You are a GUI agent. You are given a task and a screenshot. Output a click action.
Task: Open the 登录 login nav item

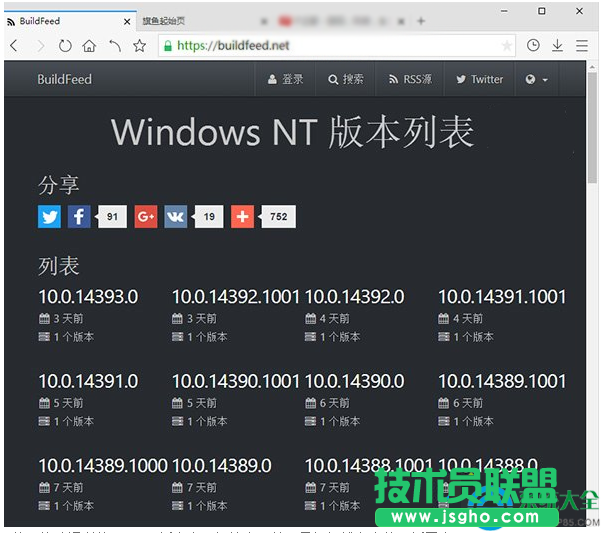tap(285, 79)
